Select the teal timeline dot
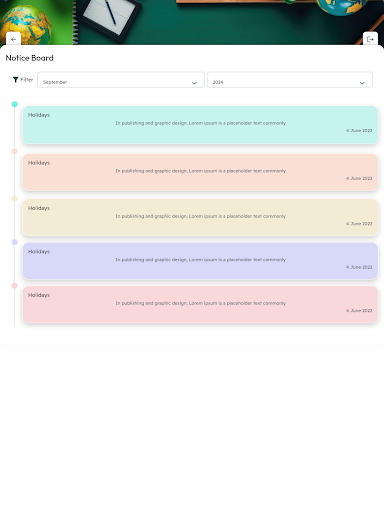 tap(15, 104)
